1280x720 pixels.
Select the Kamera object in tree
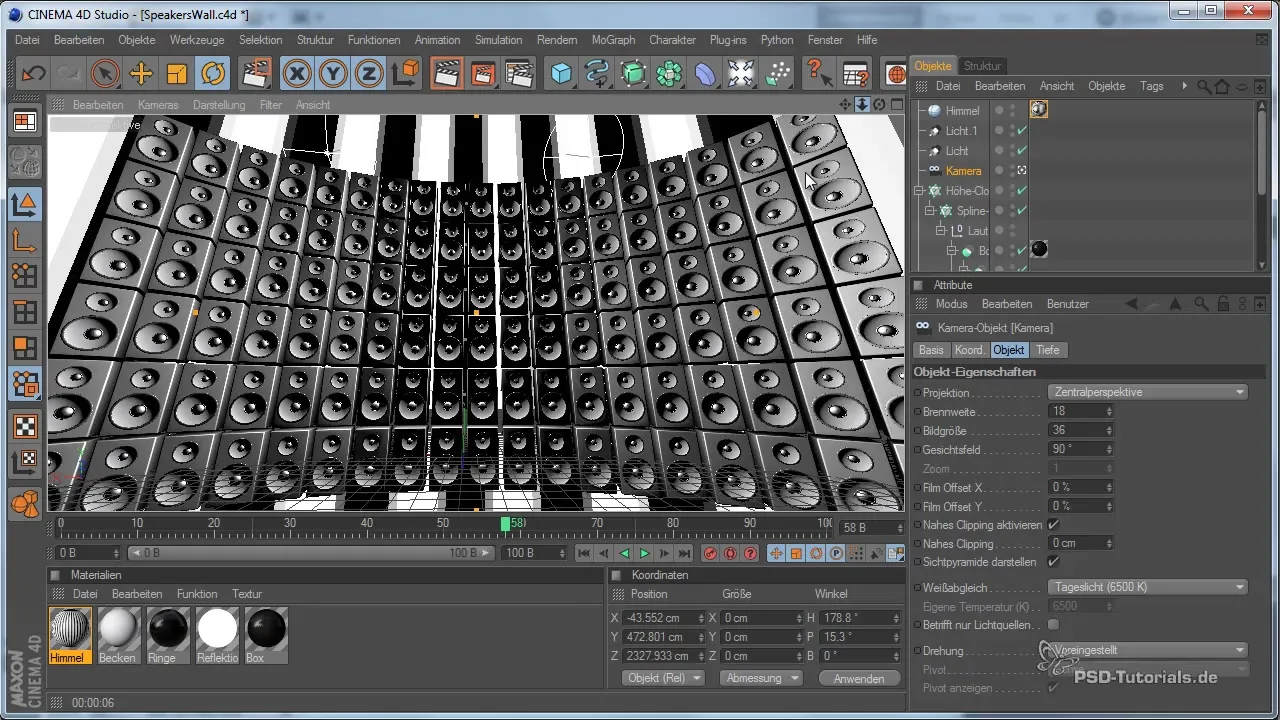click(x=964, y=171)
